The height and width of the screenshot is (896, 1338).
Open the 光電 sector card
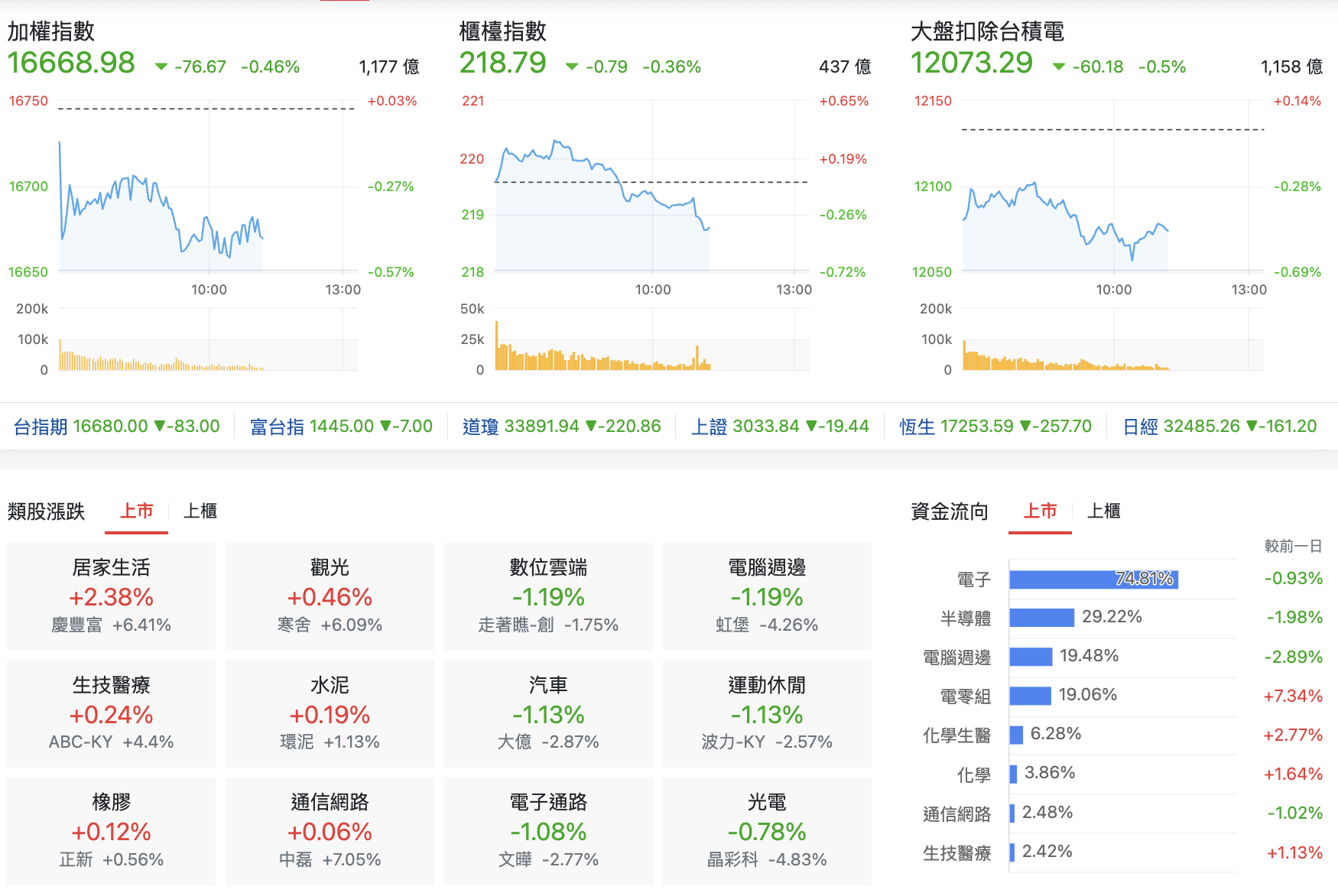767,831
